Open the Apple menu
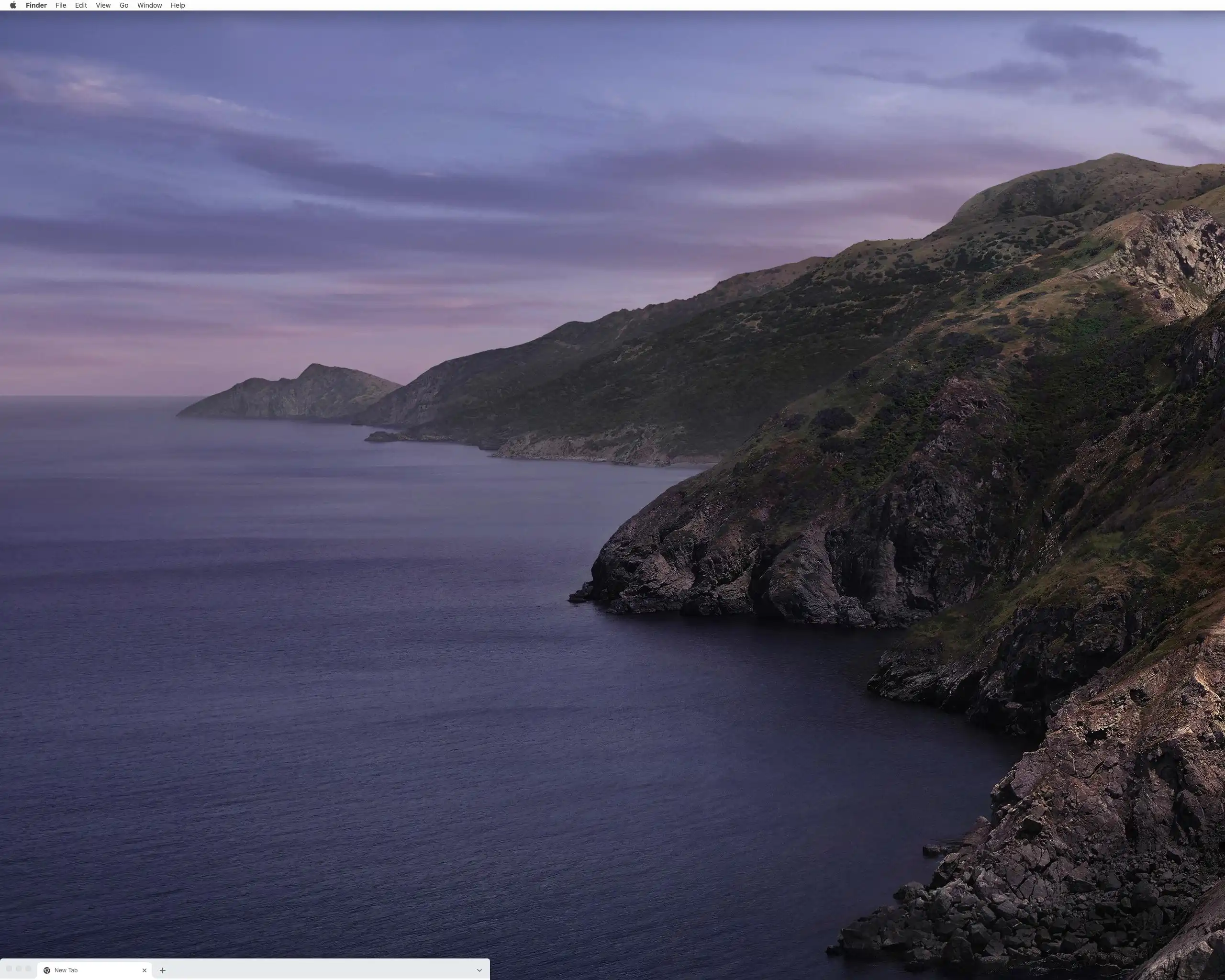 click(13, 5)
